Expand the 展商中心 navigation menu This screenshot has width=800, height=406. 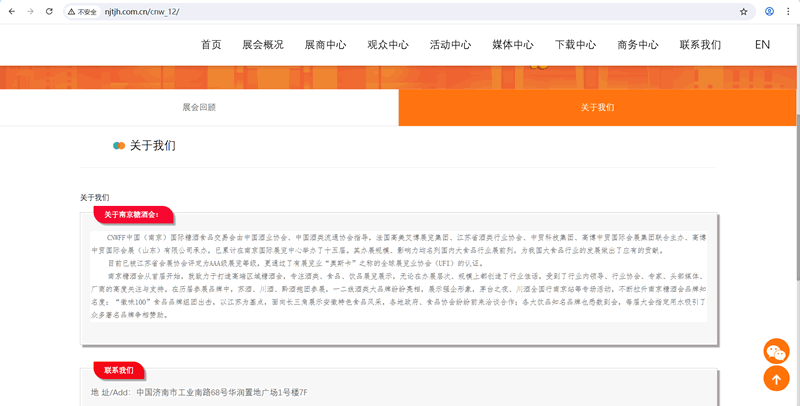pyautogui.click(x=325, y=45)
